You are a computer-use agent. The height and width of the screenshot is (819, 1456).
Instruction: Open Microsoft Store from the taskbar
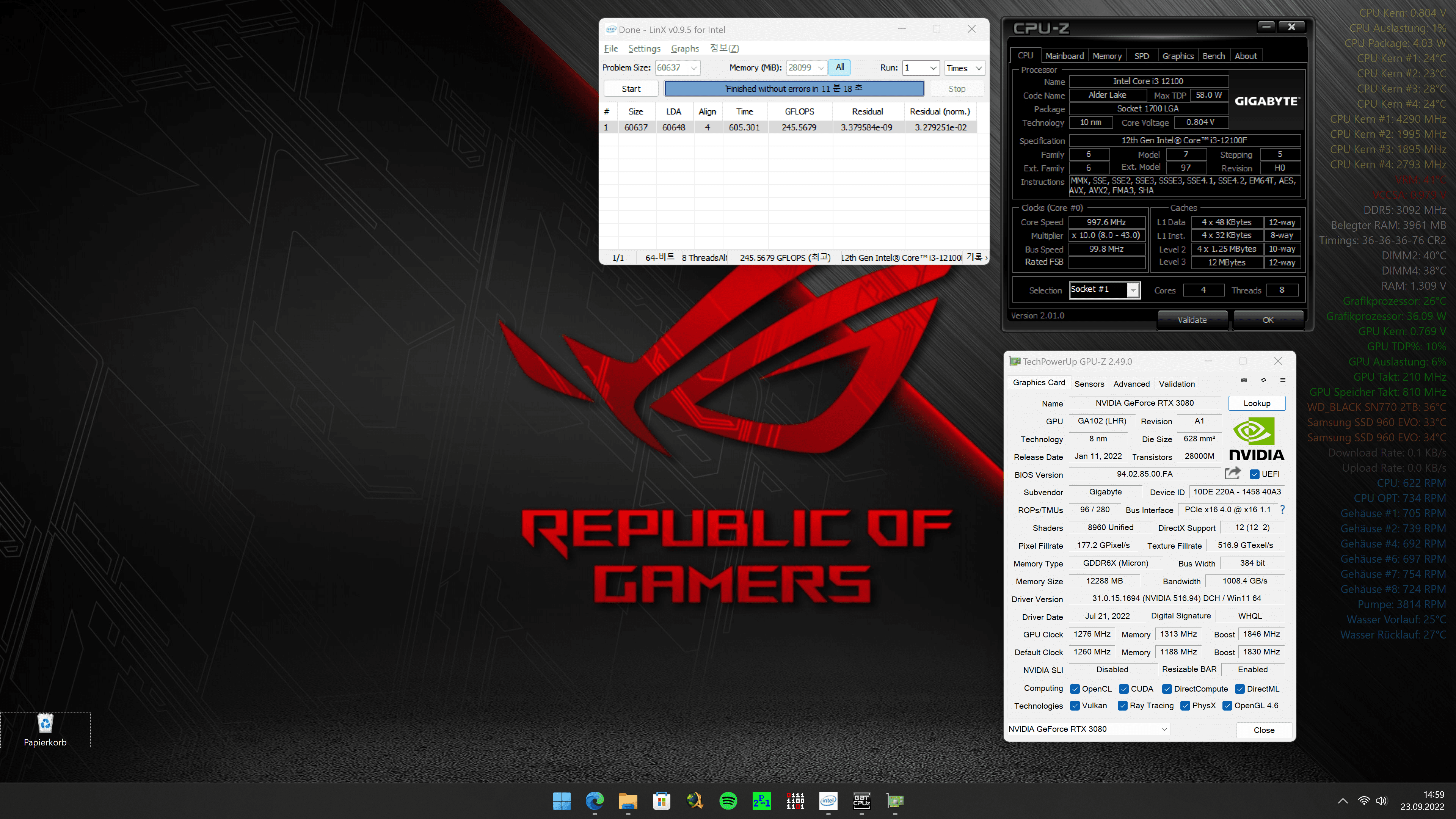pos(661,801)
